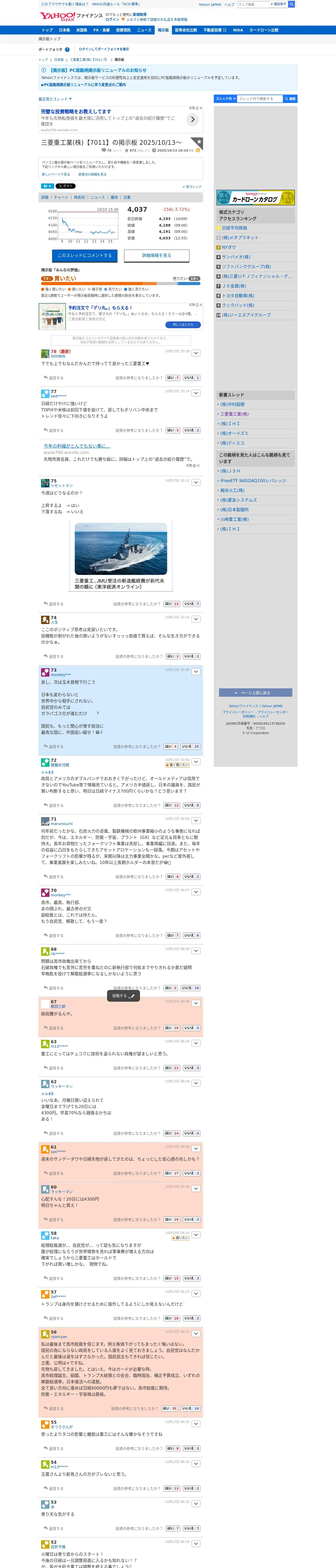
Task: Click the avatar on post 61
Action: click(45, 1149)
